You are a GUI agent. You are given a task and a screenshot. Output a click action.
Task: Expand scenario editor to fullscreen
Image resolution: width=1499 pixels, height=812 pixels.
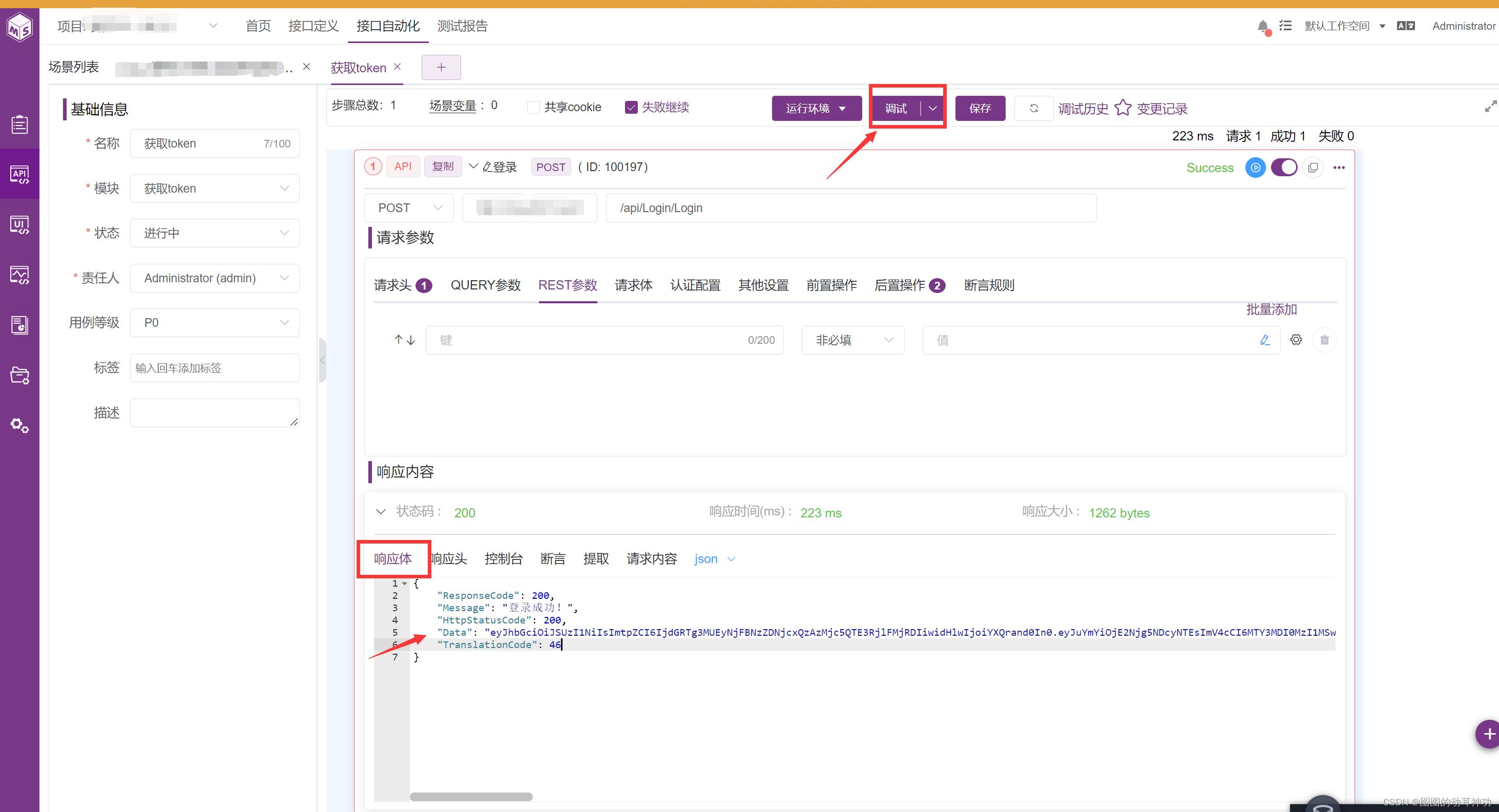(1490, 107)
